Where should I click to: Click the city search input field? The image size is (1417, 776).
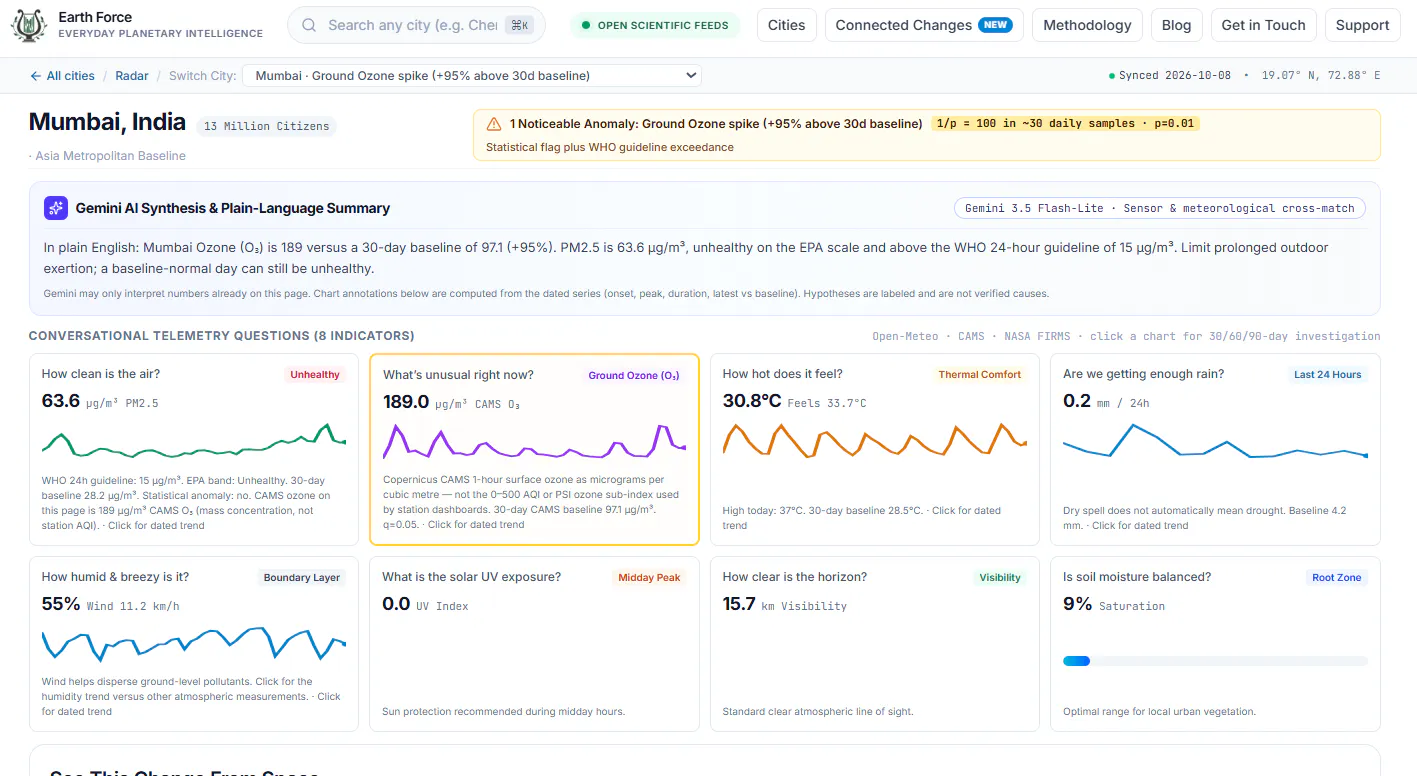click(x=416, y=25)
